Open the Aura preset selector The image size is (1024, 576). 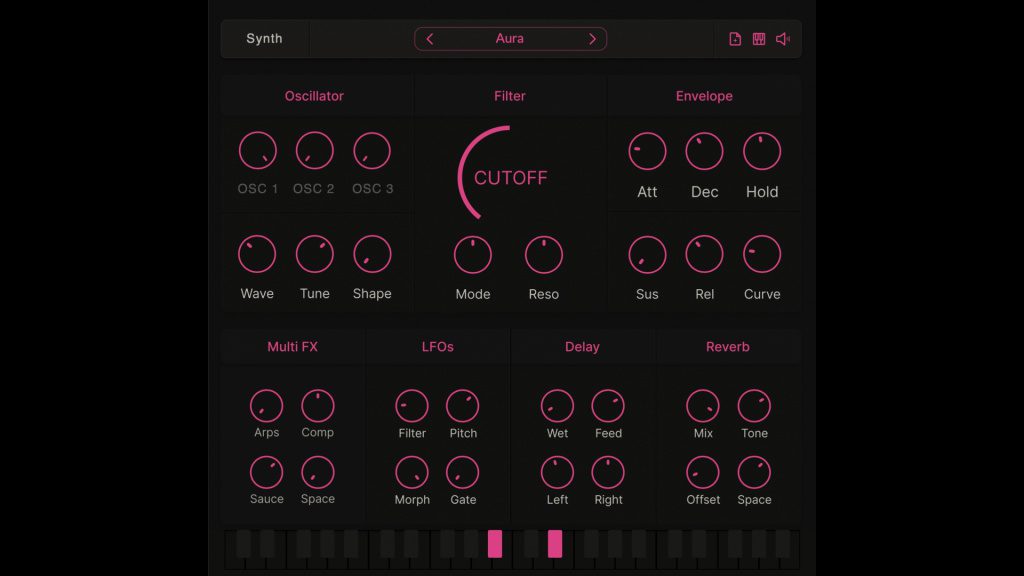510,38
